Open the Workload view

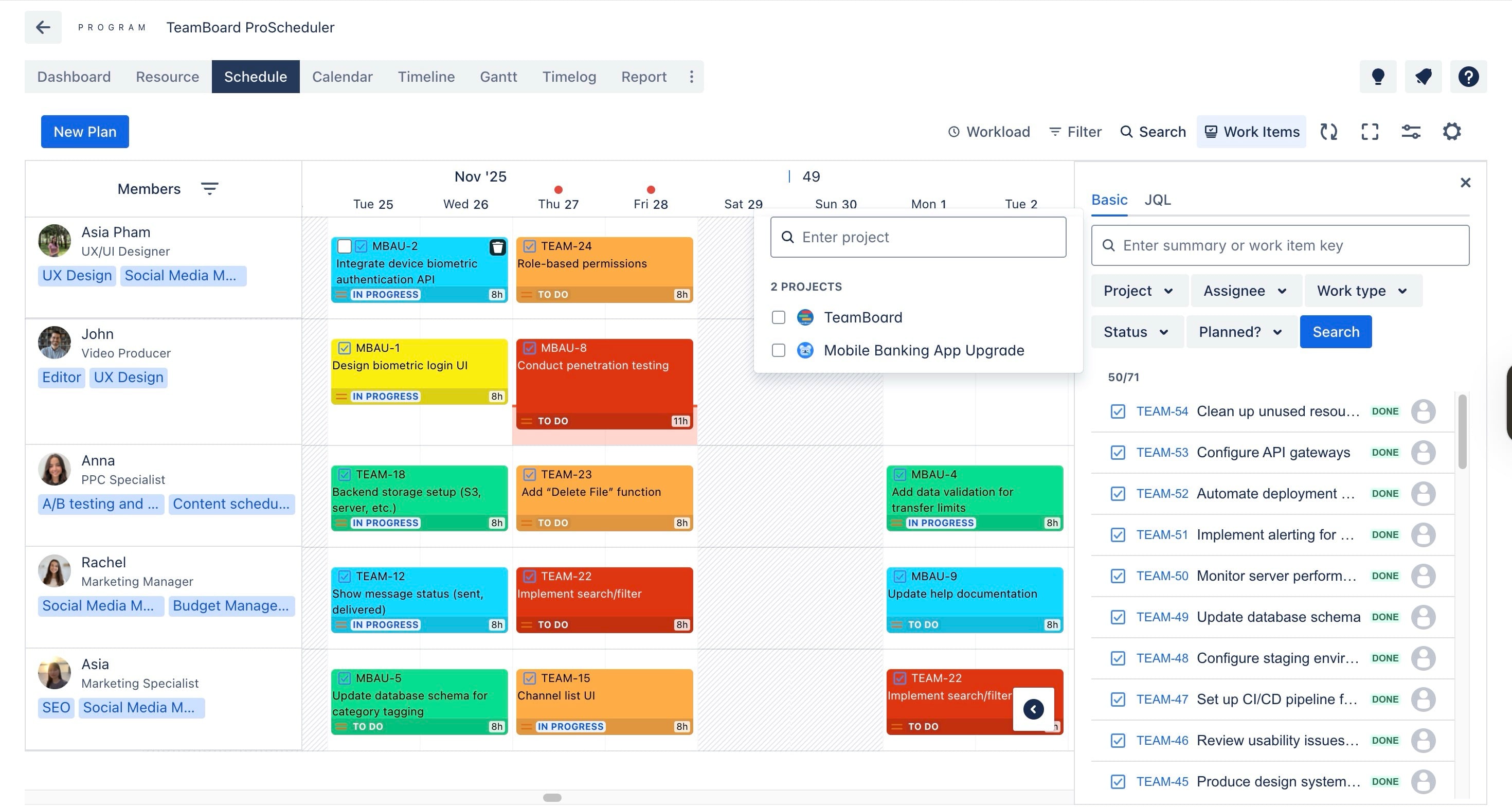[x=989, y=132]
